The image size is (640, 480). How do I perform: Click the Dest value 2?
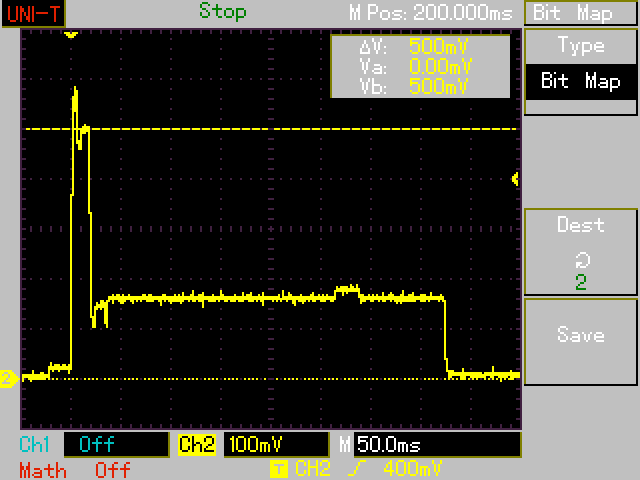tap(581, 282)
